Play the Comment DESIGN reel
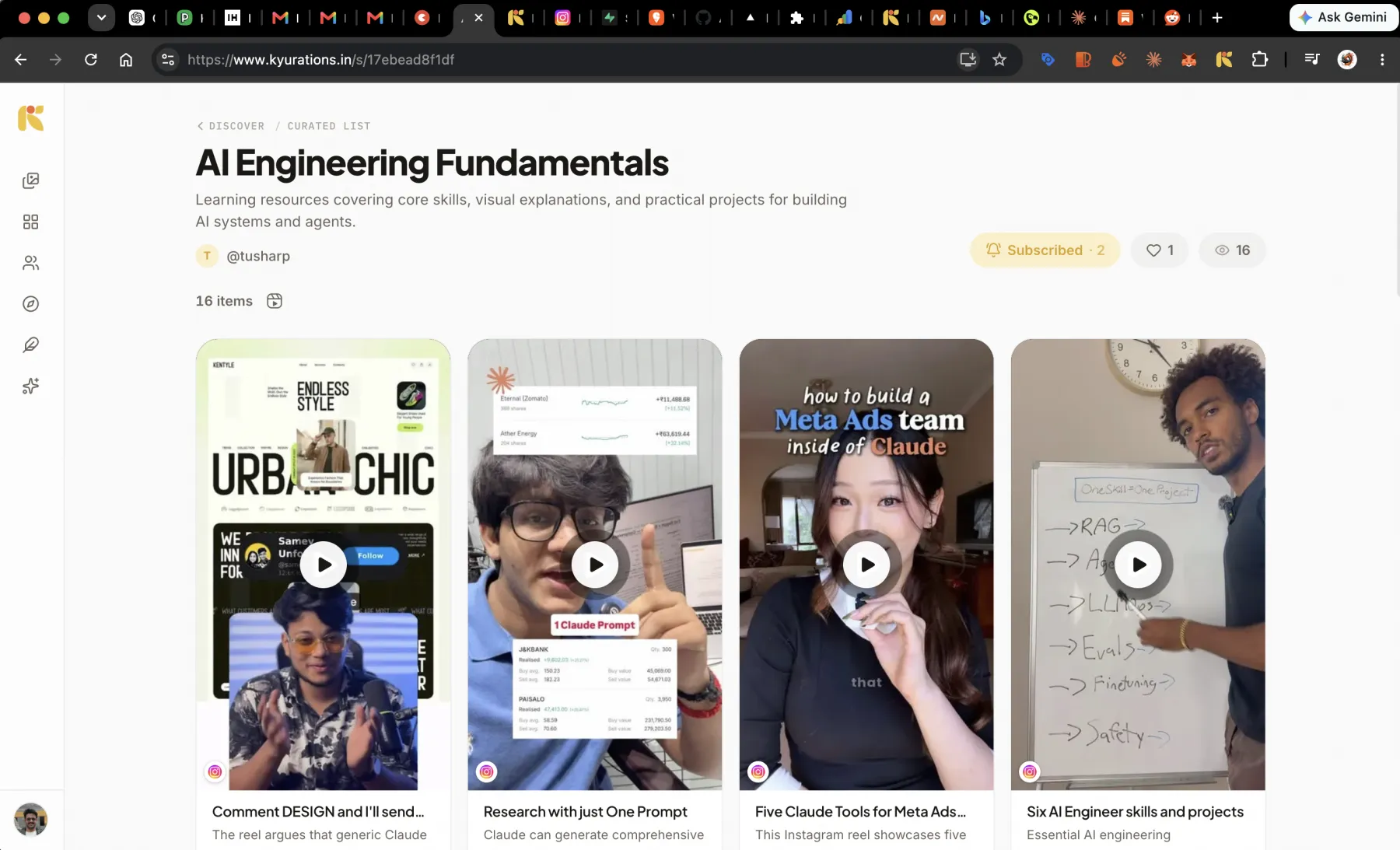This screenshot has height=850, width=1400. coord(324,565)
